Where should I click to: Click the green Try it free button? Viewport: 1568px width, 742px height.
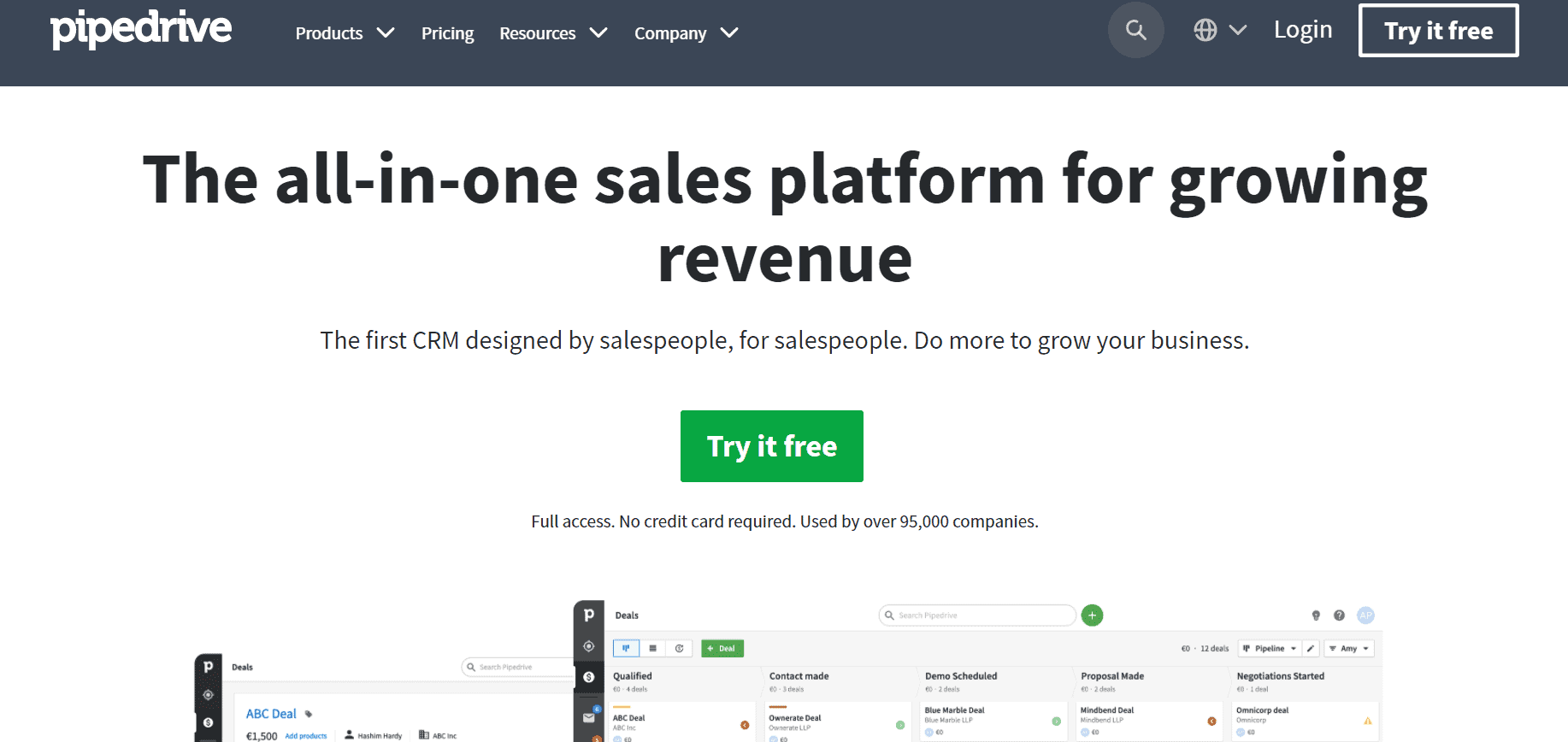(772, 446)
